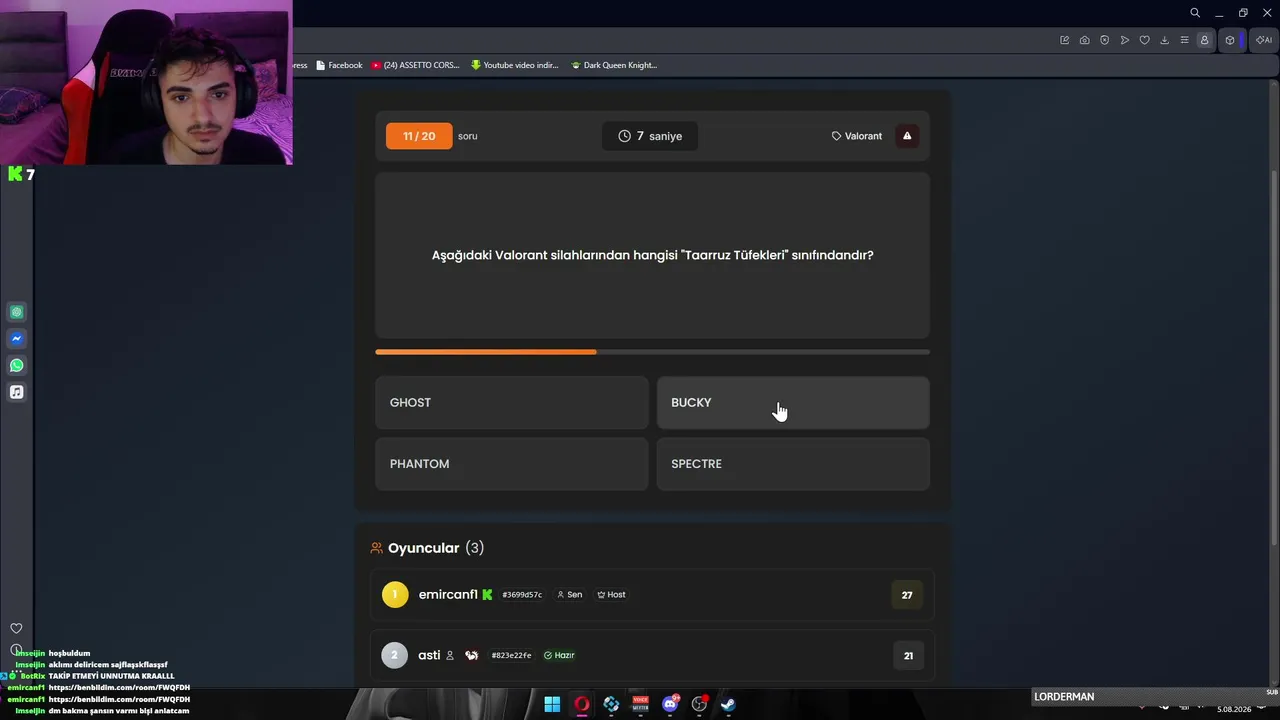Click the page vertical scrollbar
Image resolution: width=1280 pixels, height=720 pixels.
1273,357
